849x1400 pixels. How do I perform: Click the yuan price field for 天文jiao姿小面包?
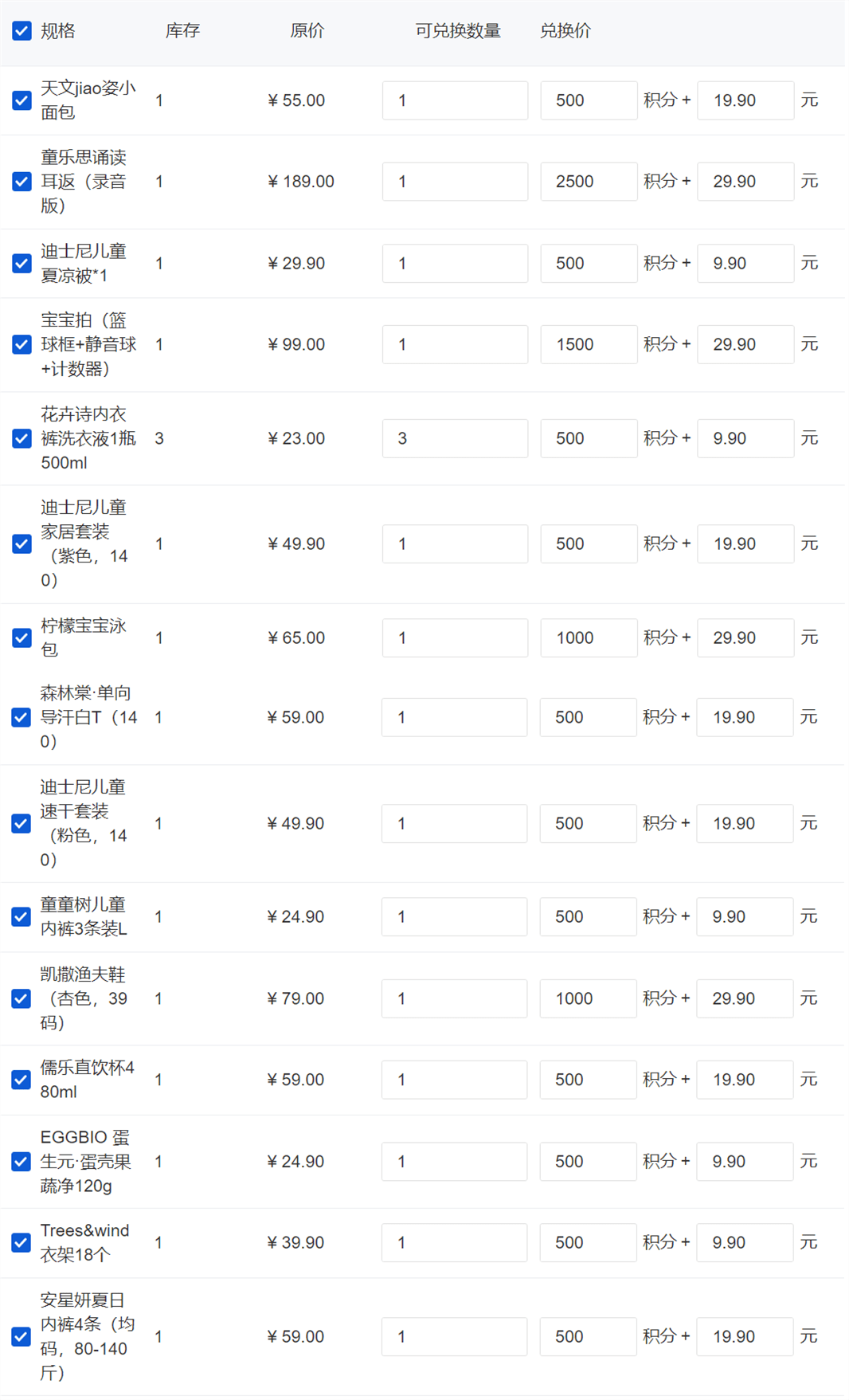coord(745,100)
